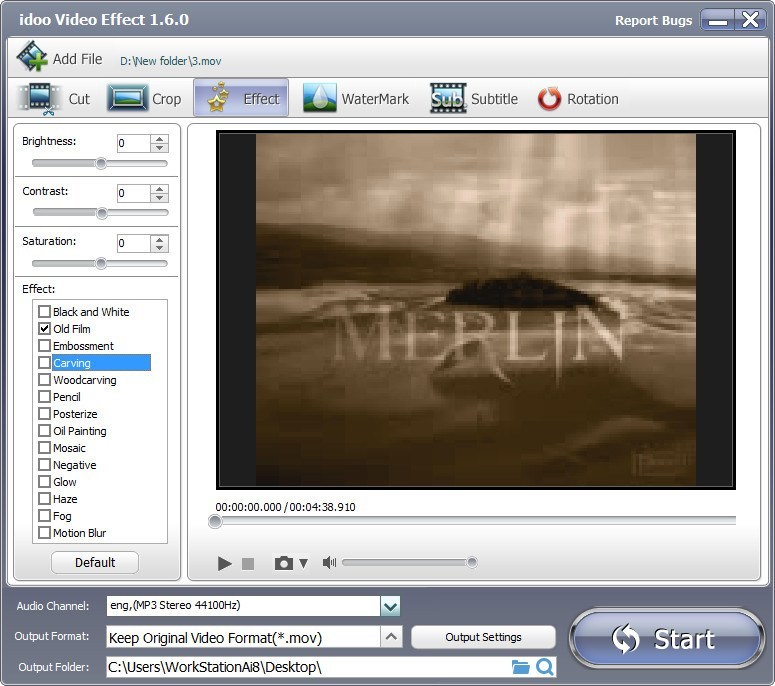Screen dimensions: 775x686
Task: Enable the Mosaic effect
Action: [x=44, y=447]
